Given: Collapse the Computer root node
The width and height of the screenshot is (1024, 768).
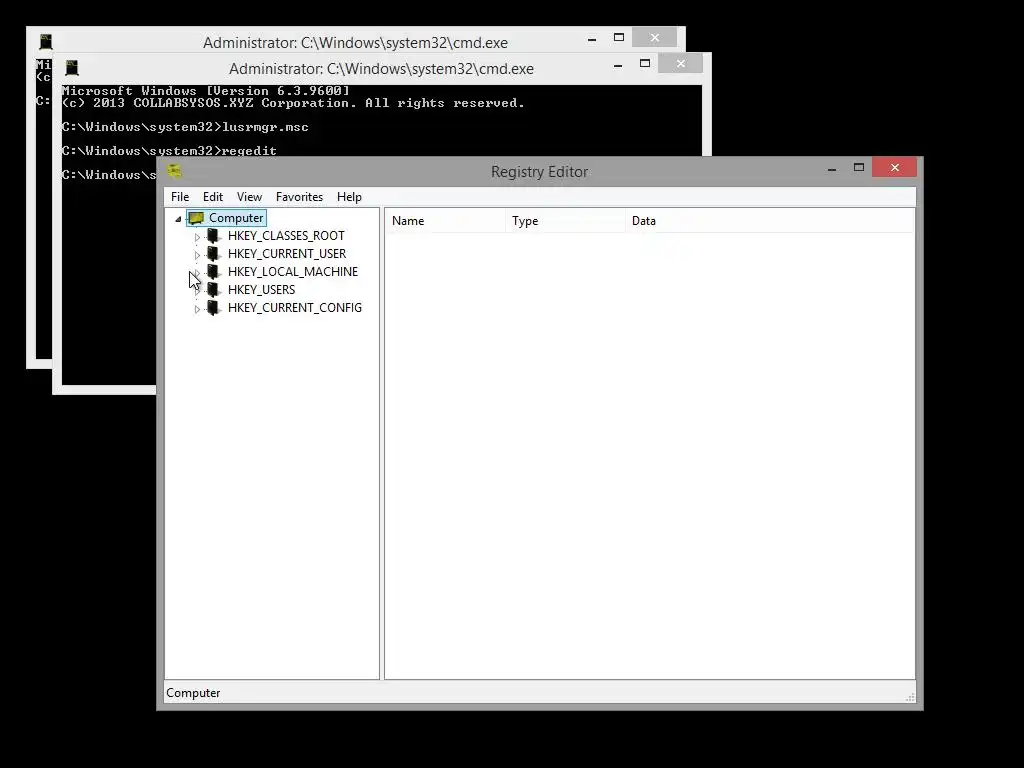Looking at the screenshot, I should point(178,219).
